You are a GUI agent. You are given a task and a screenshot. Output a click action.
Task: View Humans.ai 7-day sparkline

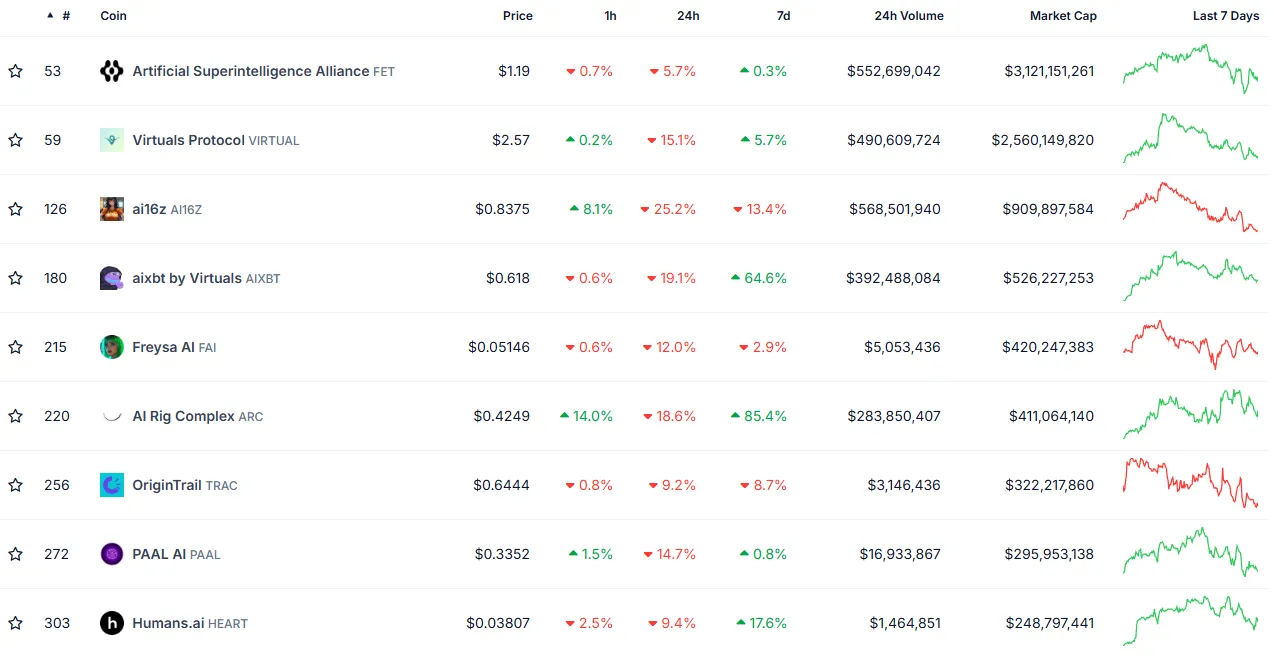tap(1190, 621)
